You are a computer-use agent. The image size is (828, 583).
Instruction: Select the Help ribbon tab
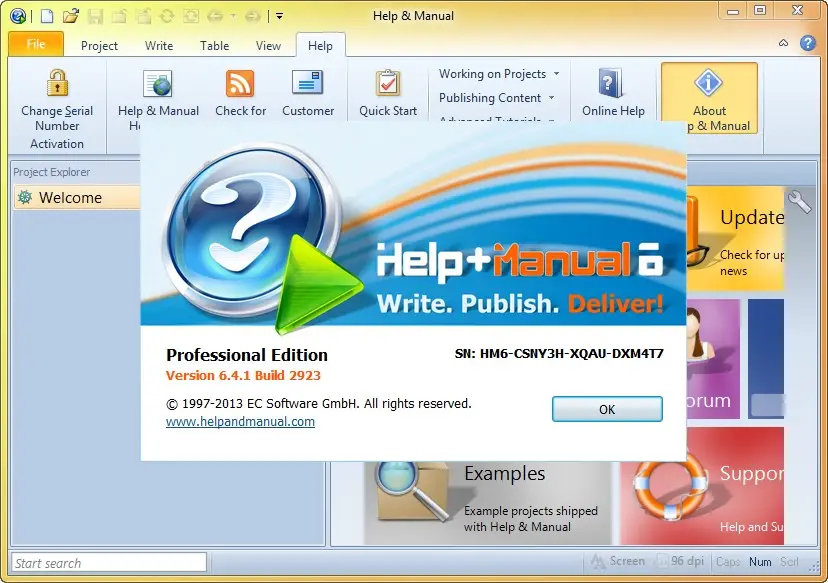point(321,45)
